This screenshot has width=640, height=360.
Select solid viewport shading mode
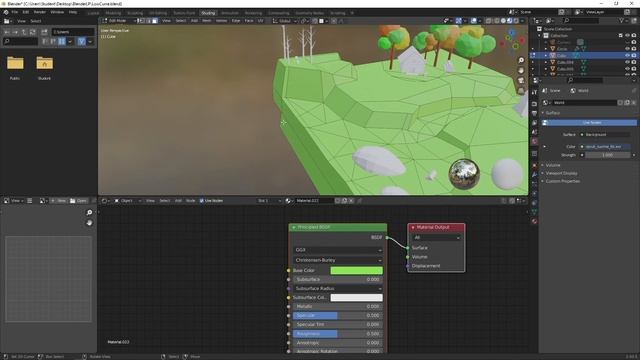[503, 21]
